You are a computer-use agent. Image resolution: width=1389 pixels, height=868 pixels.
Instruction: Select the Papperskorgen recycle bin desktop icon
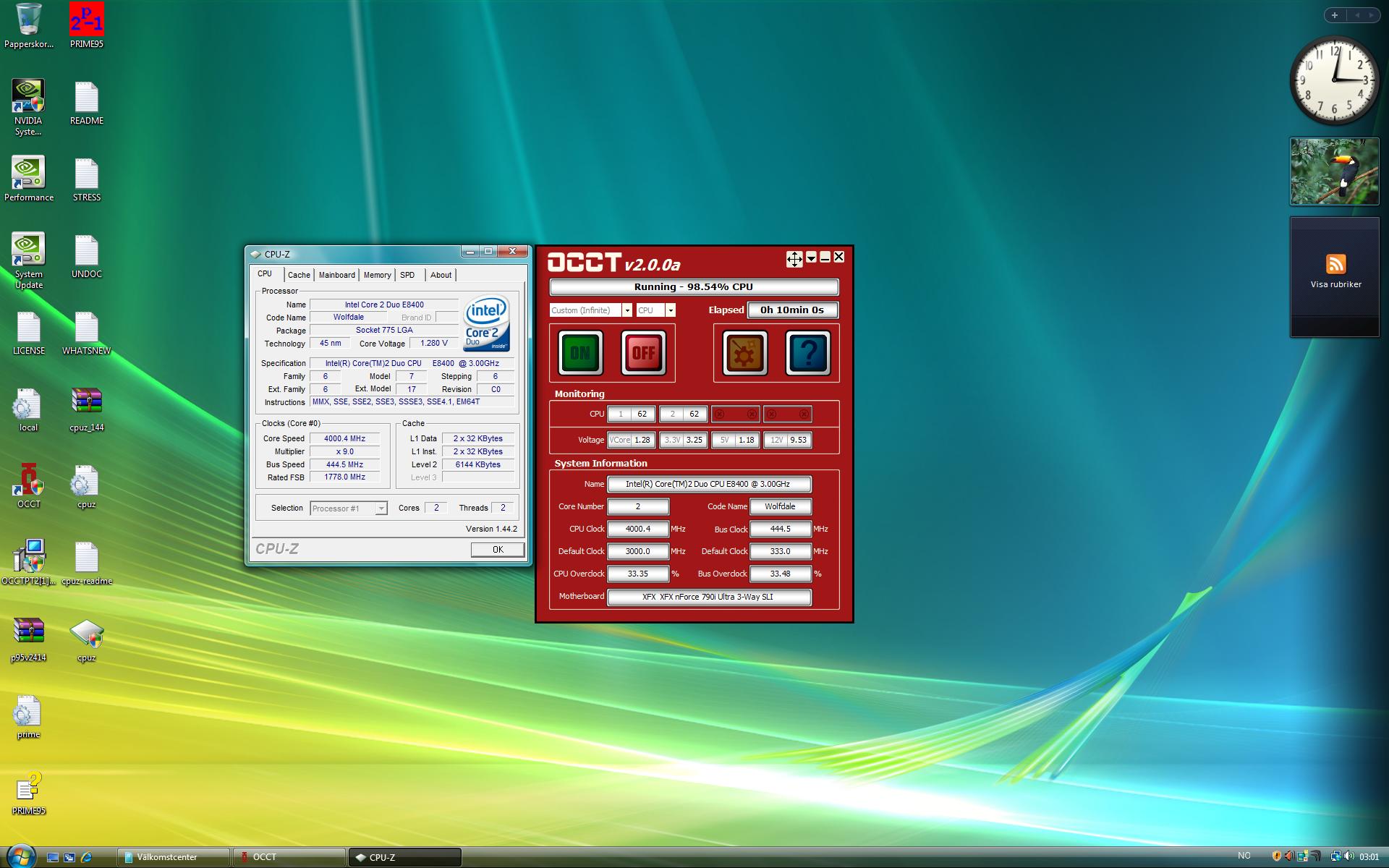(x=28, y=26)
